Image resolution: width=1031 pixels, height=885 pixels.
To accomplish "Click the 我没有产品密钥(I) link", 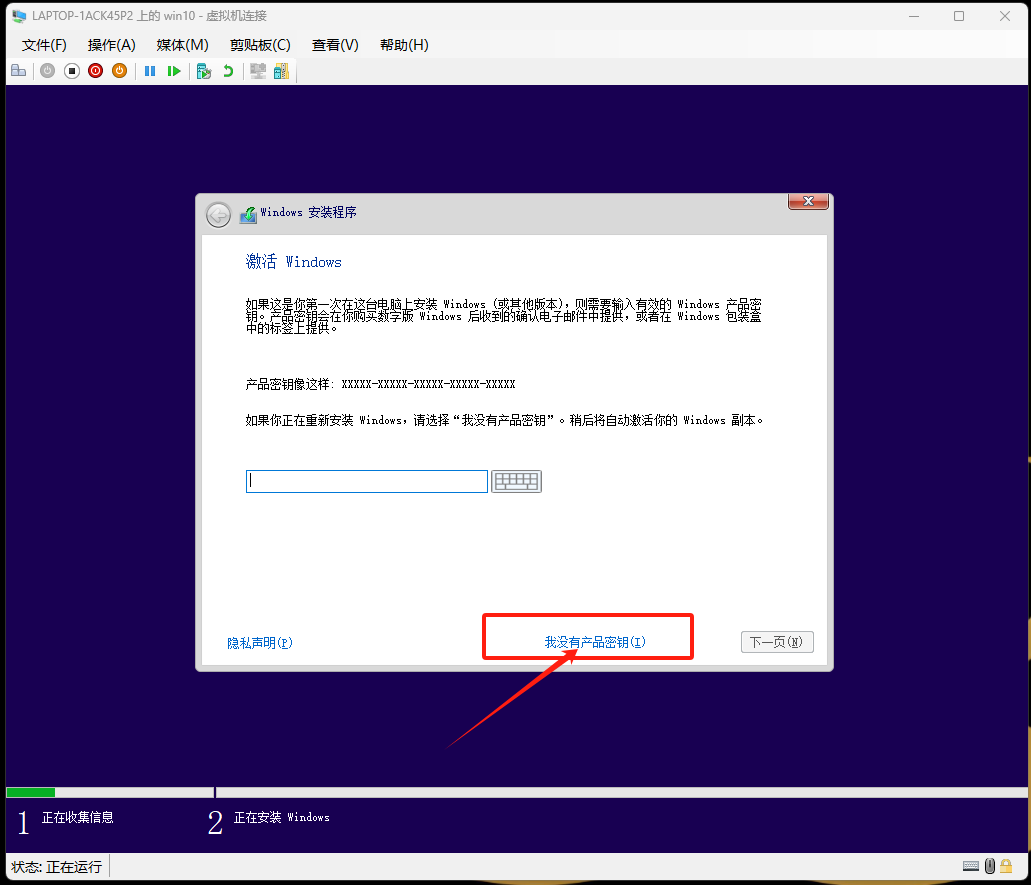I will point(595,642).
